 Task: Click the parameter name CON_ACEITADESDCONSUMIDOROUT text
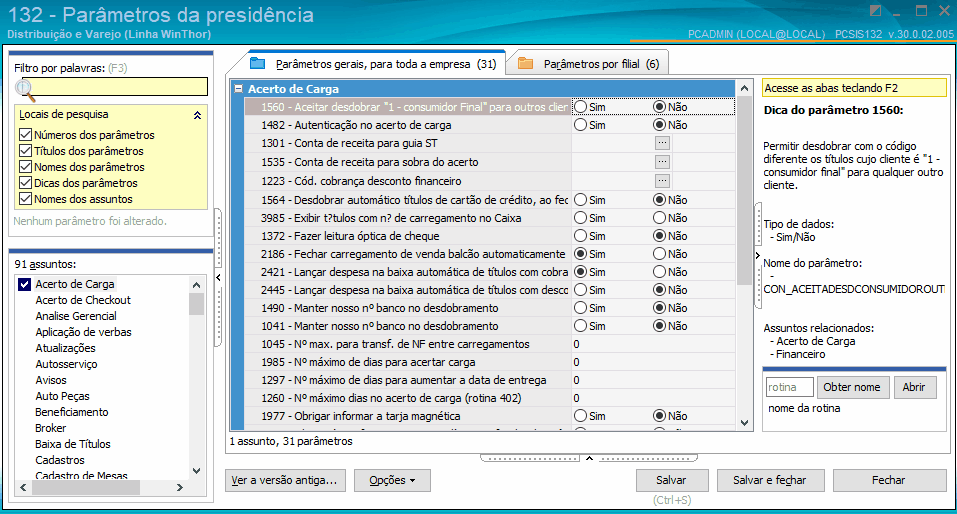click(854, 289)
